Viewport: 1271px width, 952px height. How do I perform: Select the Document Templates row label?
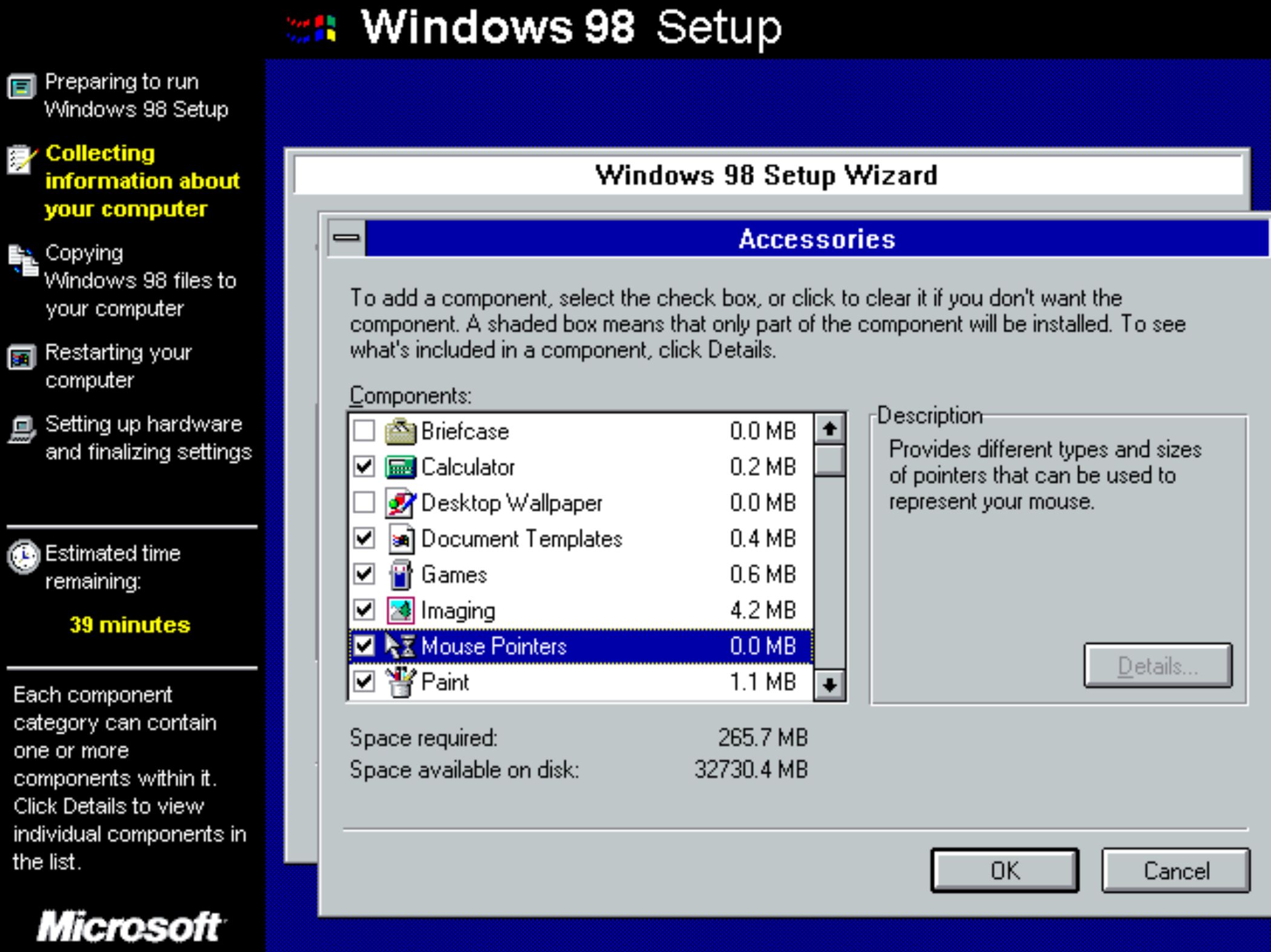click(x=522, y=538)
